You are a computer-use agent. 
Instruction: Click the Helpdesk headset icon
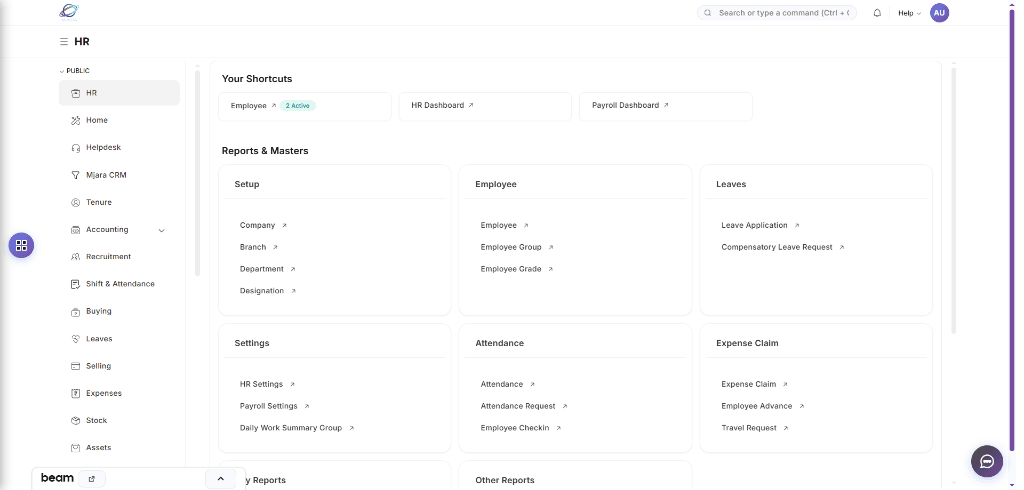[x=75, y=148]
